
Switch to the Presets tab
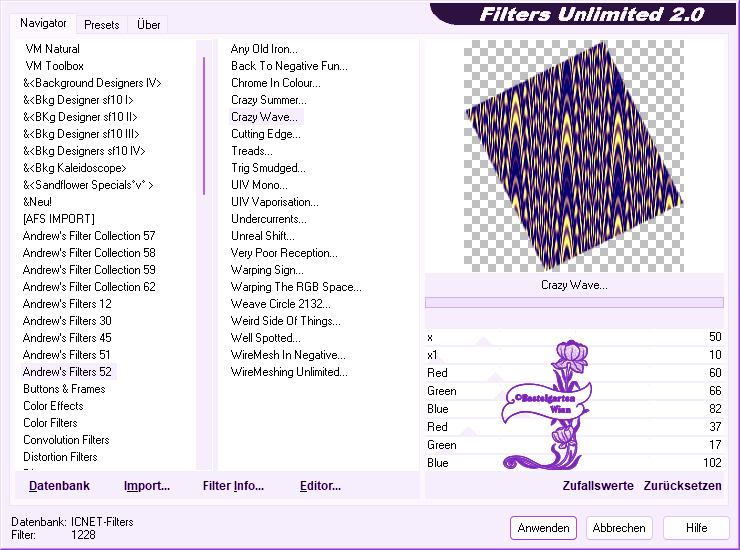[103, 25]
